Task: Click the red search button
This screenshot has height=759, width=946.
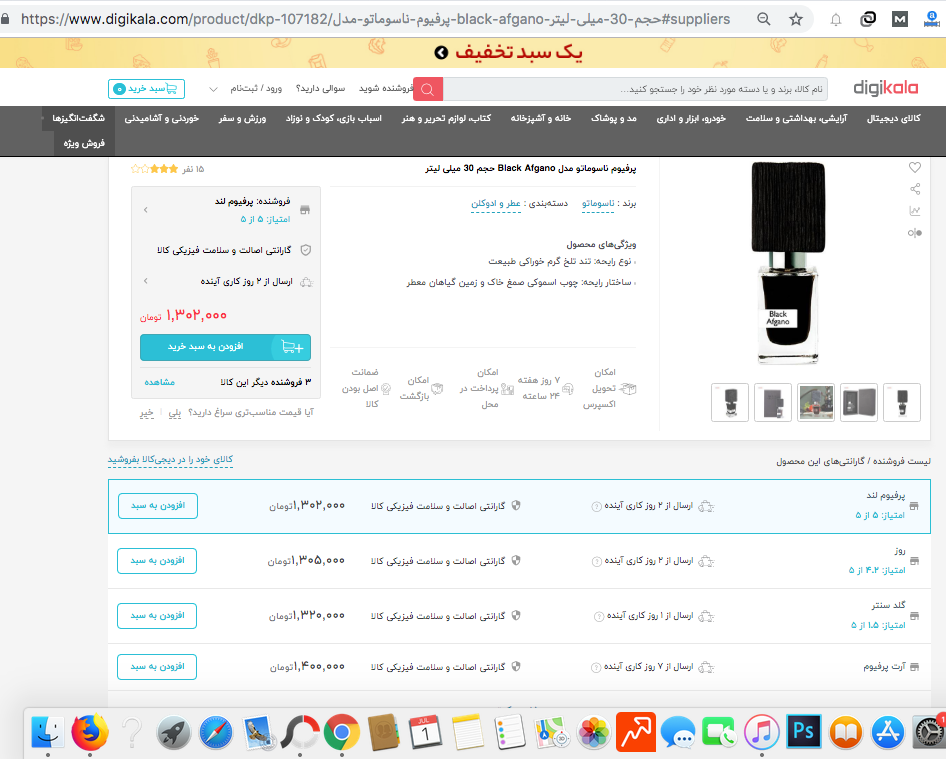Action: point(428,89)
